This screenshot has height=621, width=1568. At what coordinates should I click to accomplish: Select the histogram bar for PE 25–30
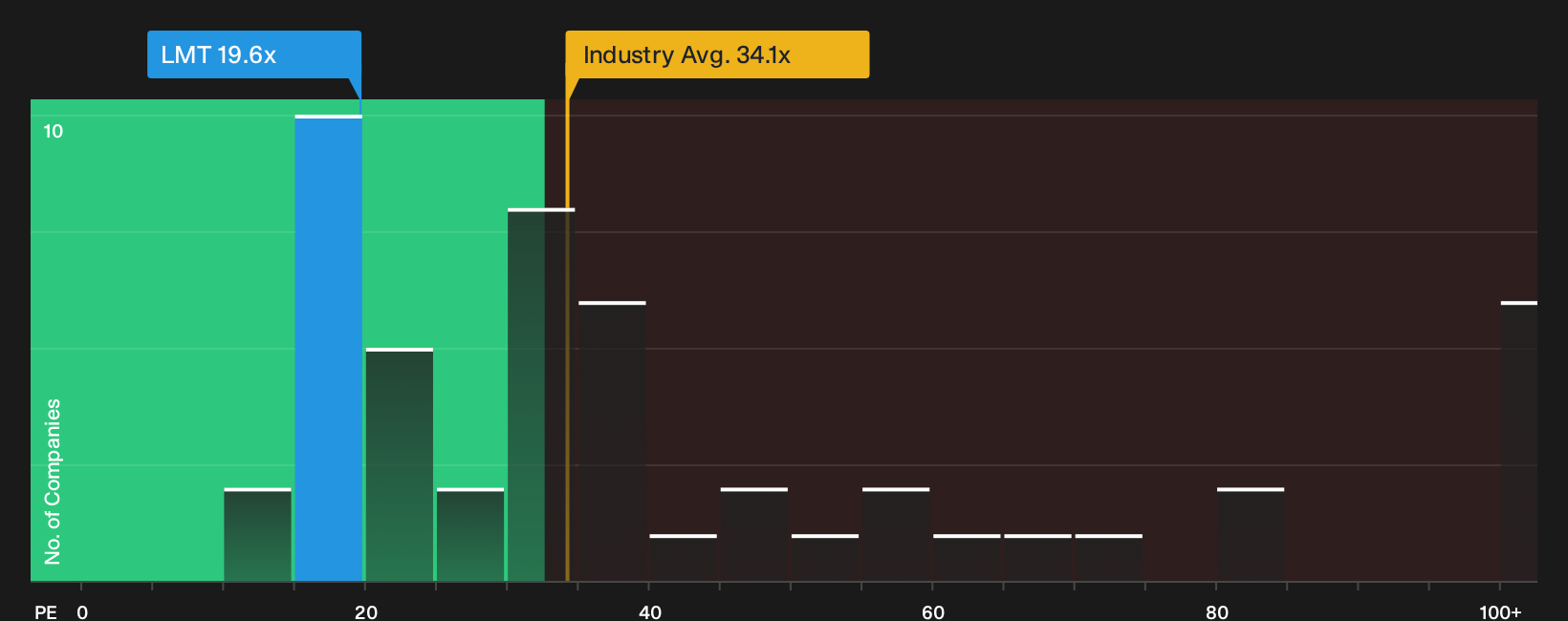point(470,534)
